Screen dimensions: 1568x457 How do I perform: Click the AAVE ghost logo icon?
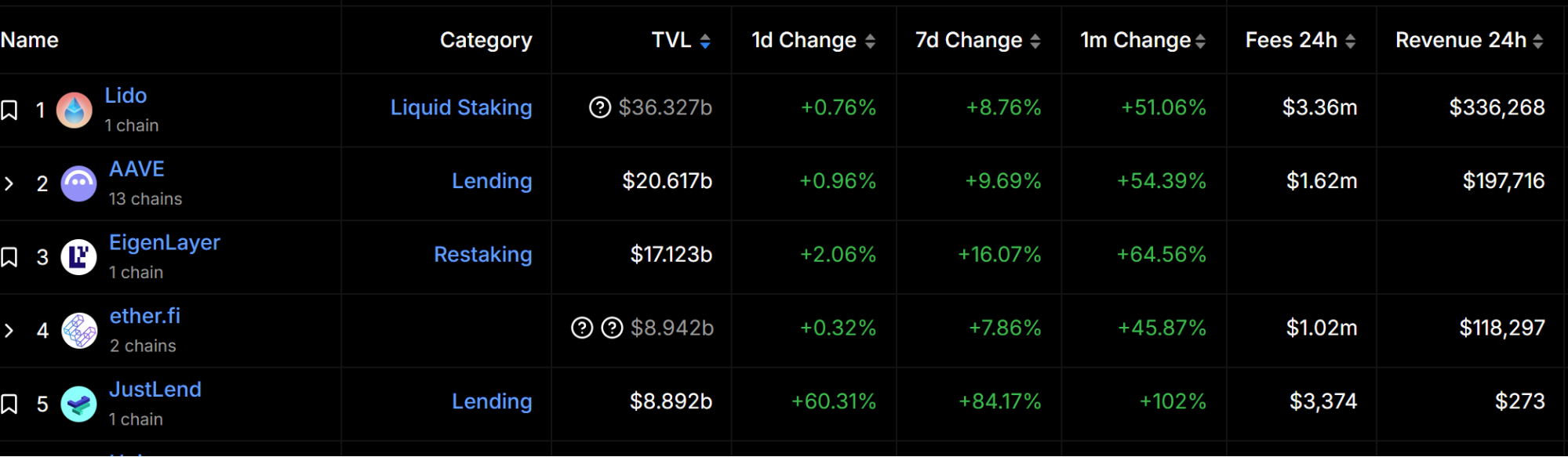click(x=78, y=184)
